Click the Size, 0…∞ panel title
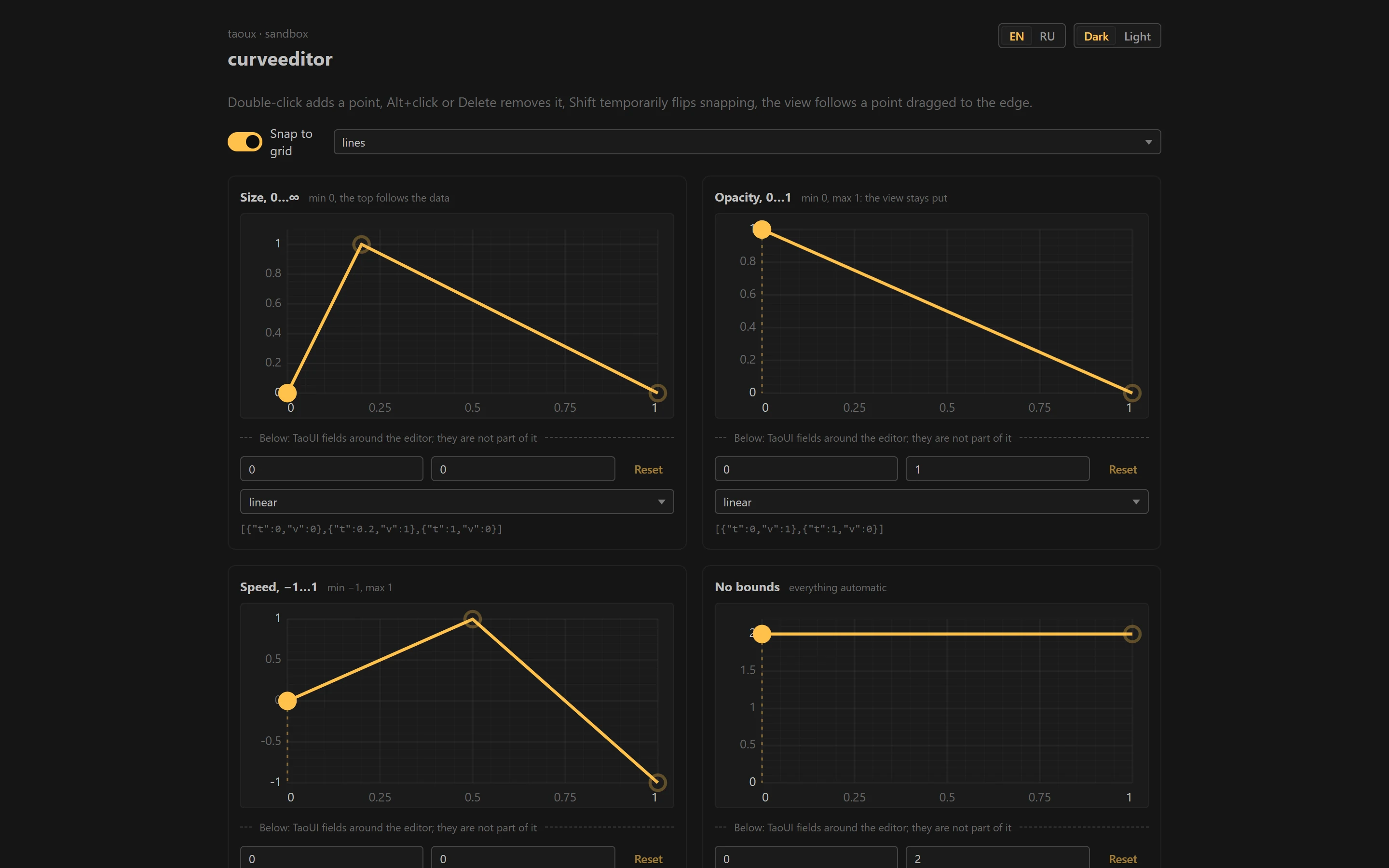 (x=270, y=198)
